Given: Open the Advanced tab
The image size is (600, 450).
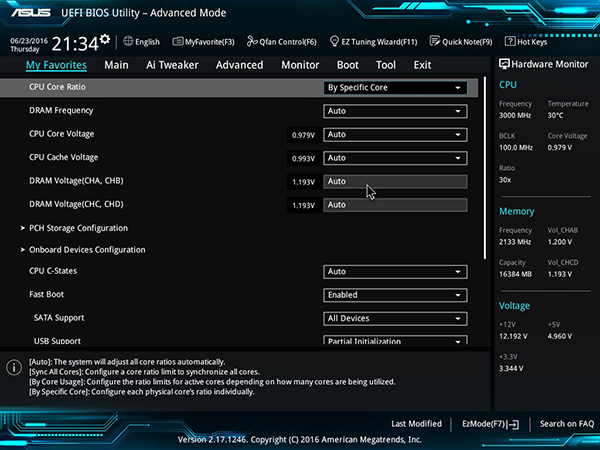Looking at the screenshot, I should click(x=240, y=65).
